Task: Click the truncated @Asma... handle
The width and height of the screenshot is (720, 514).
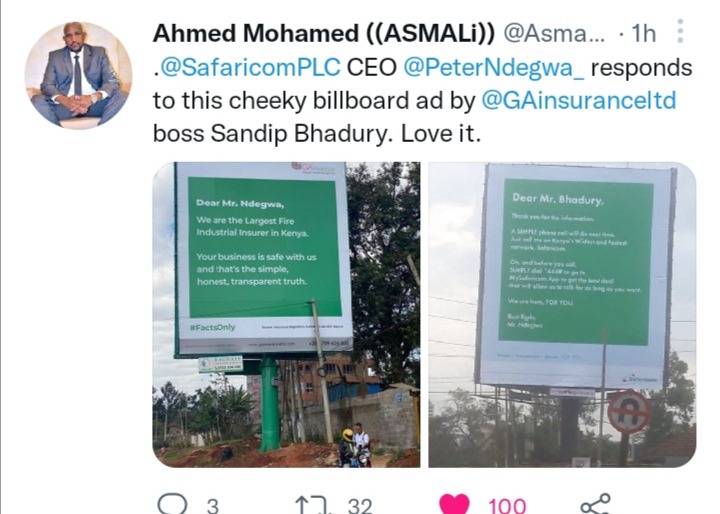Action: click(x=554, y=34)
